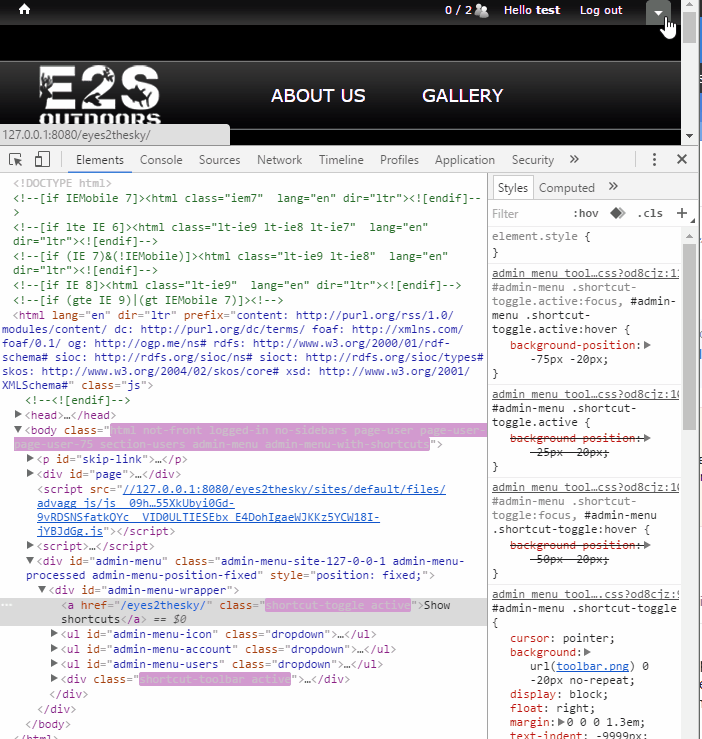The height and width of the screenshot is (739, 702).
Task: Select the Styles sidebar tab
Action: click(512, 188)
